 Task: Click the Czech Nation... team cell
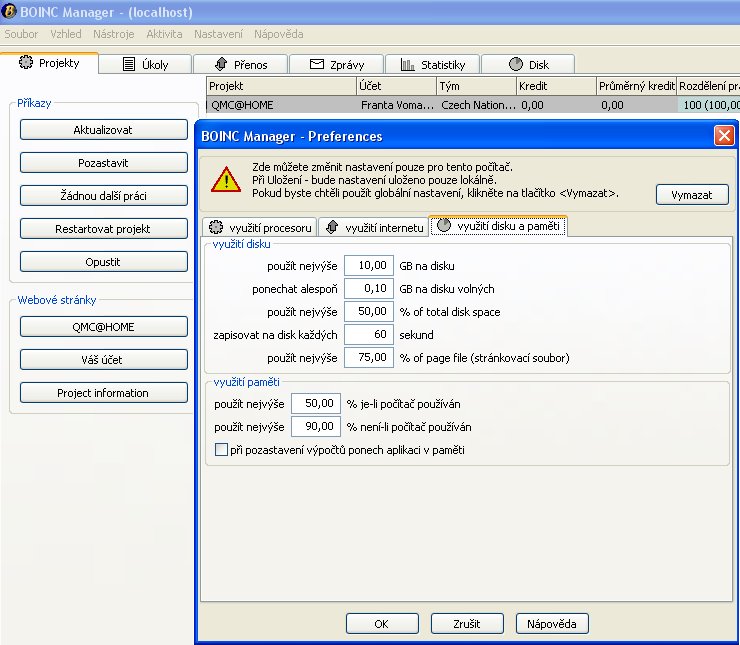[478, 105]
